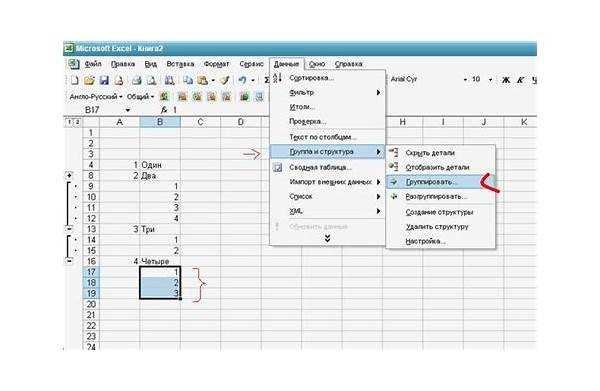
Task: Click the Bold Ж button
Action: click(x=506, y=80)
